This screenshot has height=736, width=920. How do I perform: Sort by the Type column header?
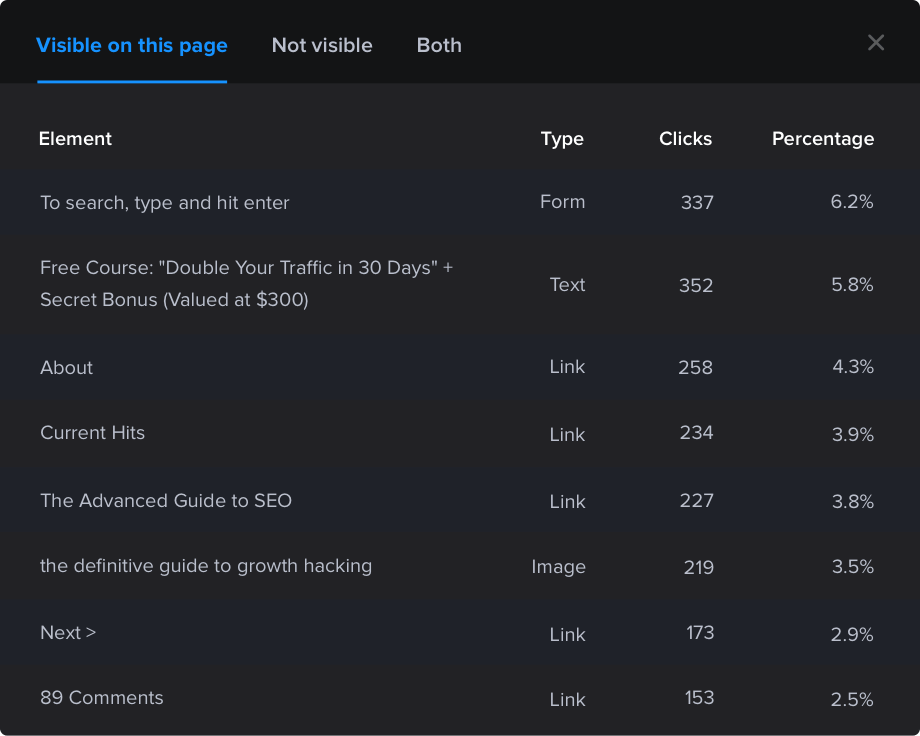pos(562,139)
